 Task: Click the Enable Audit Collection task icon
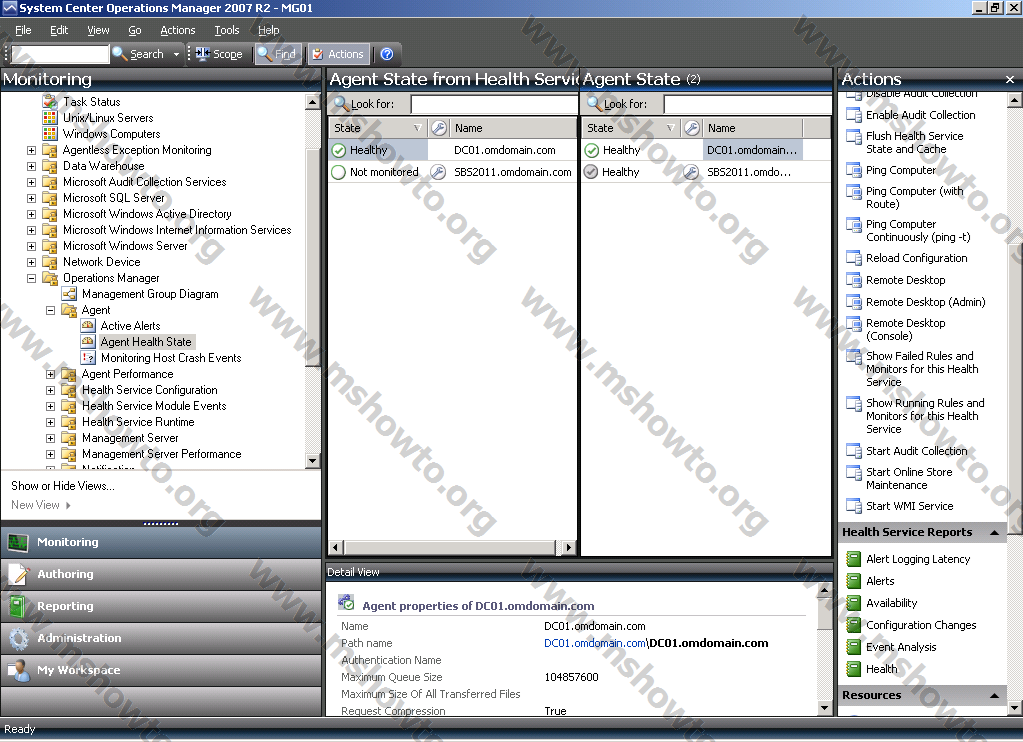[853, 115]
